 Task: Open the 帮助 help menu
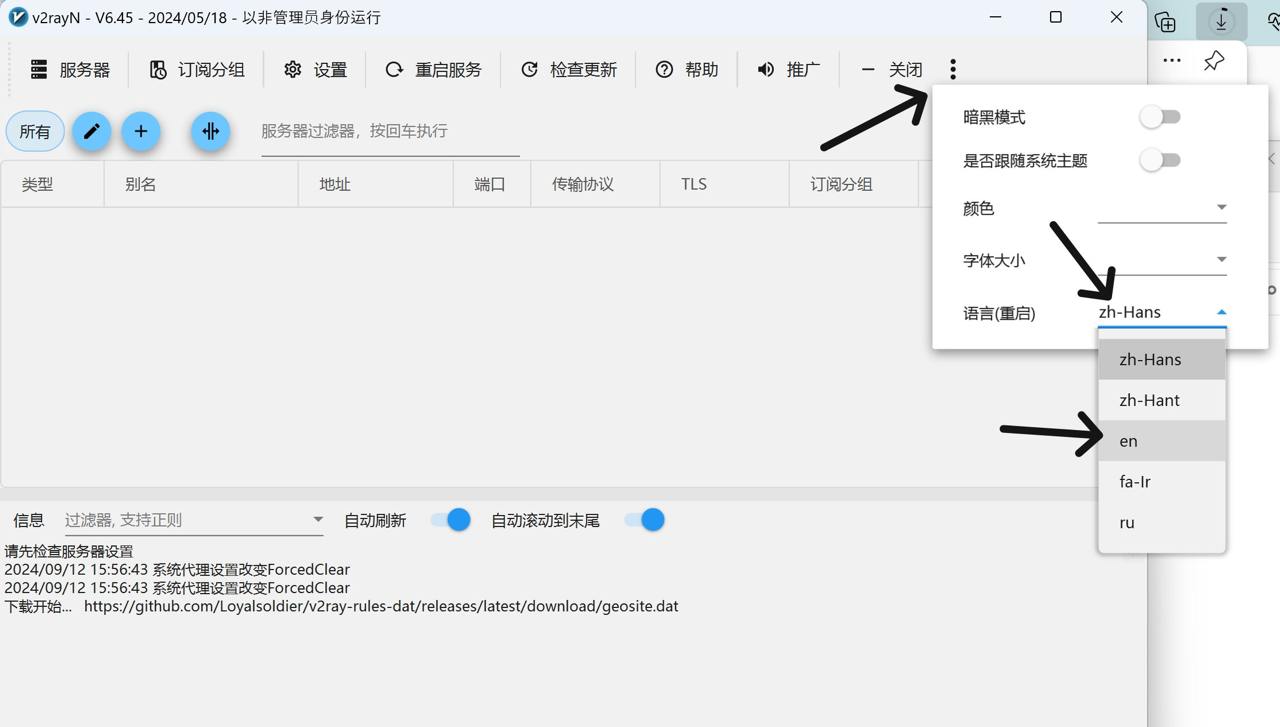(687, 69)
